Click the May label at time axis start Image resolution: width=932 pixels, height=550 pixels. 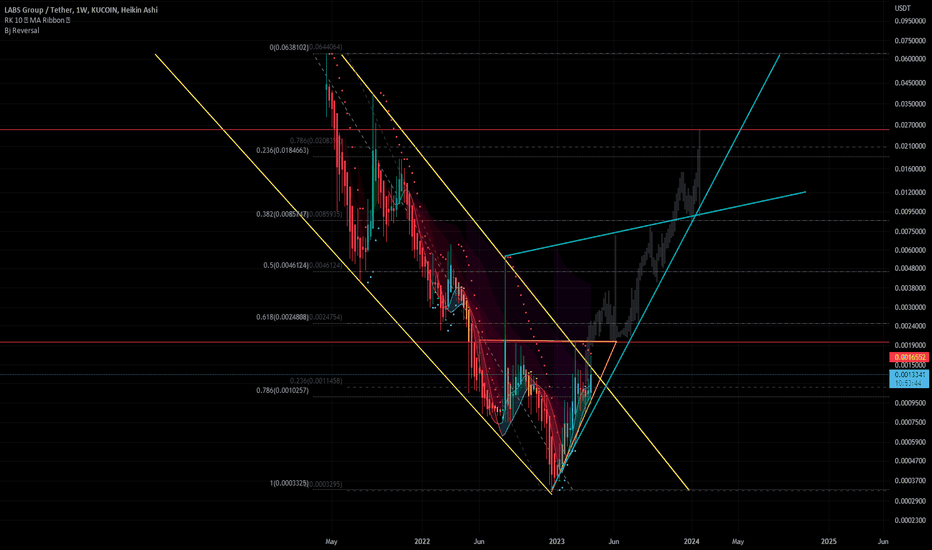click(x=332, y=542)
